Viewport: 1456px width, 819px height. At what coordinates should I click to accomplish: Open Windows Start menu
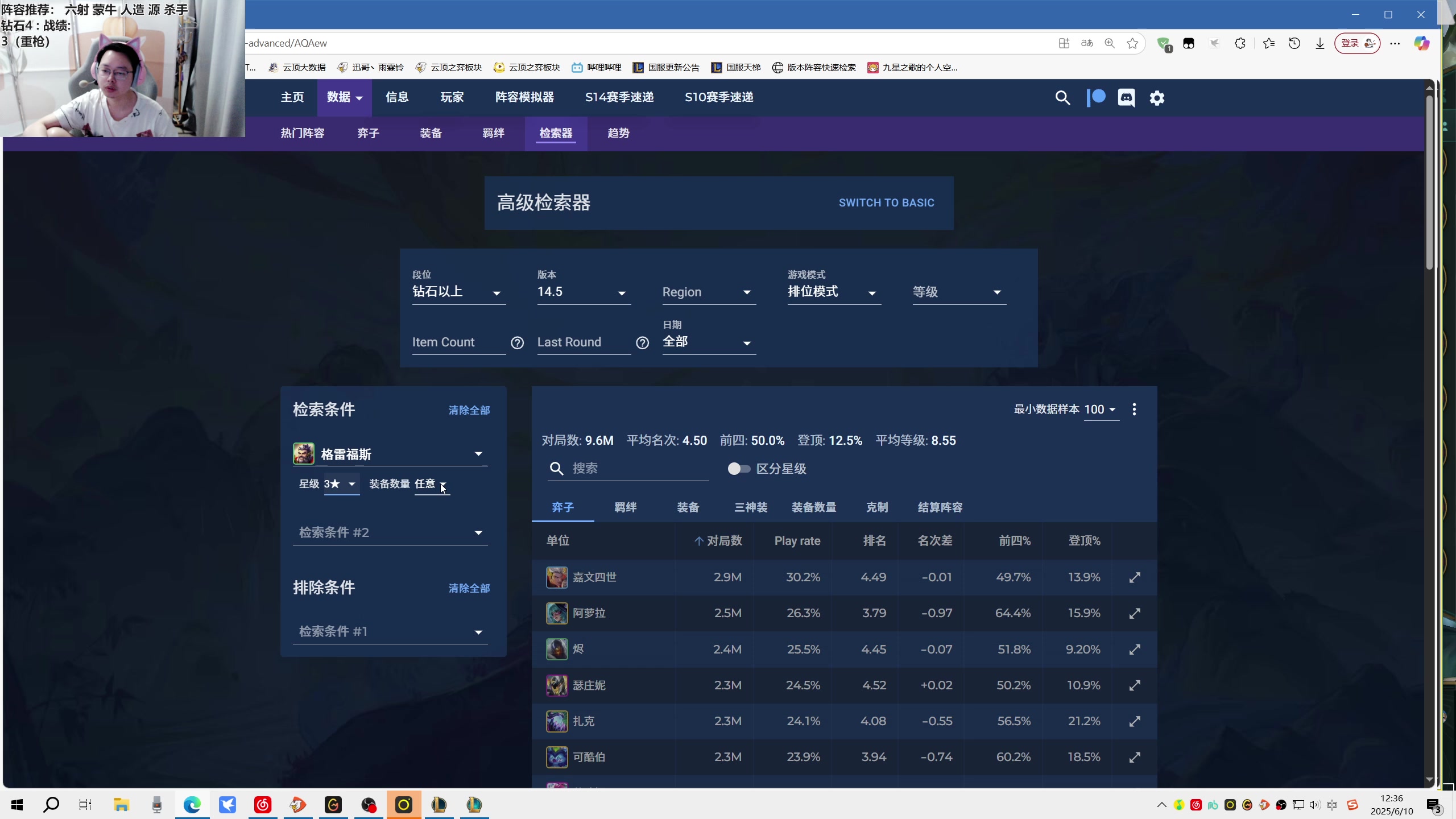[17, 805]
